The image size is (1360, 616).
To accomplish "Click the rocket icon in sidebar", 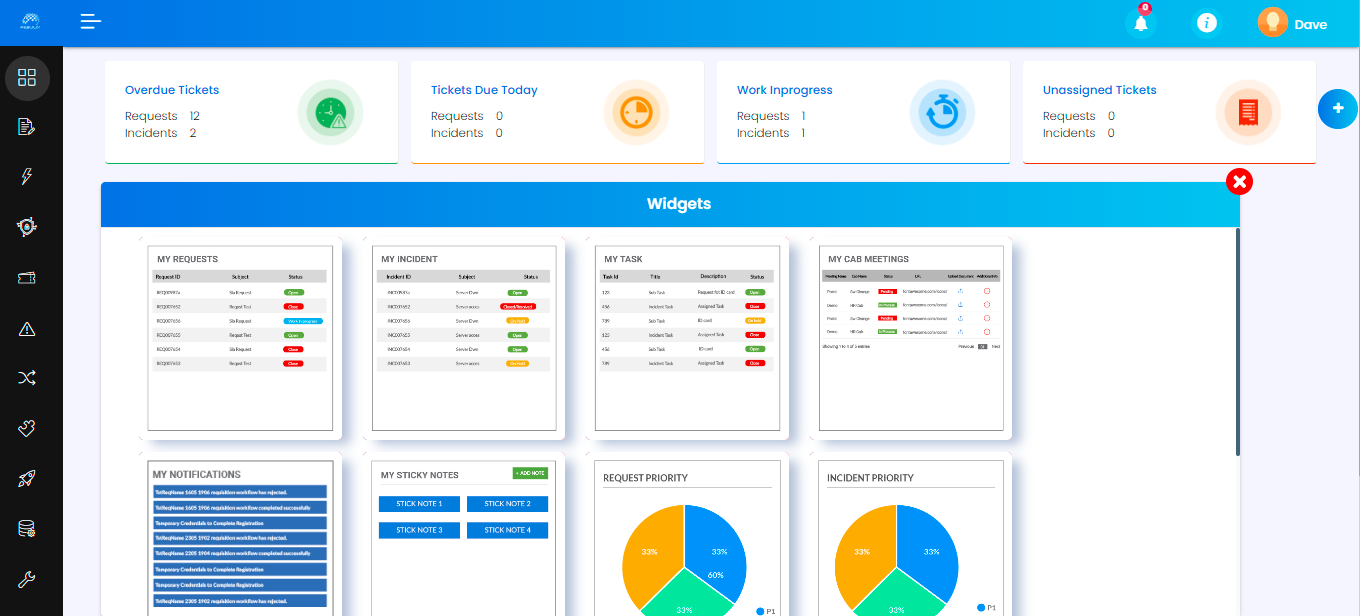I will (x=27, y=479).
